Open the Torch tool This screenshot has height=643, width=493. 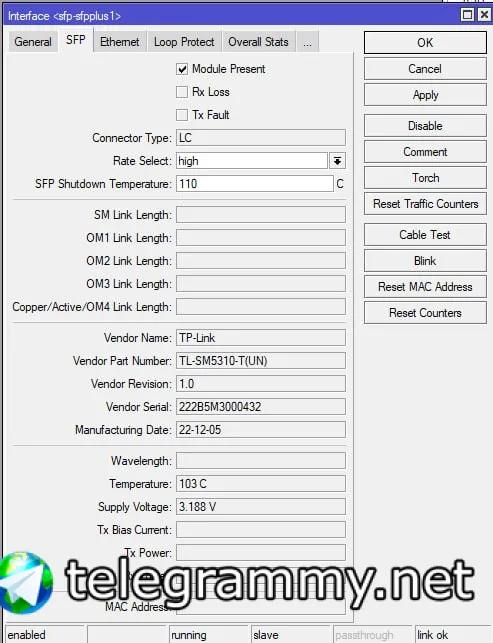tap(425, 178)
